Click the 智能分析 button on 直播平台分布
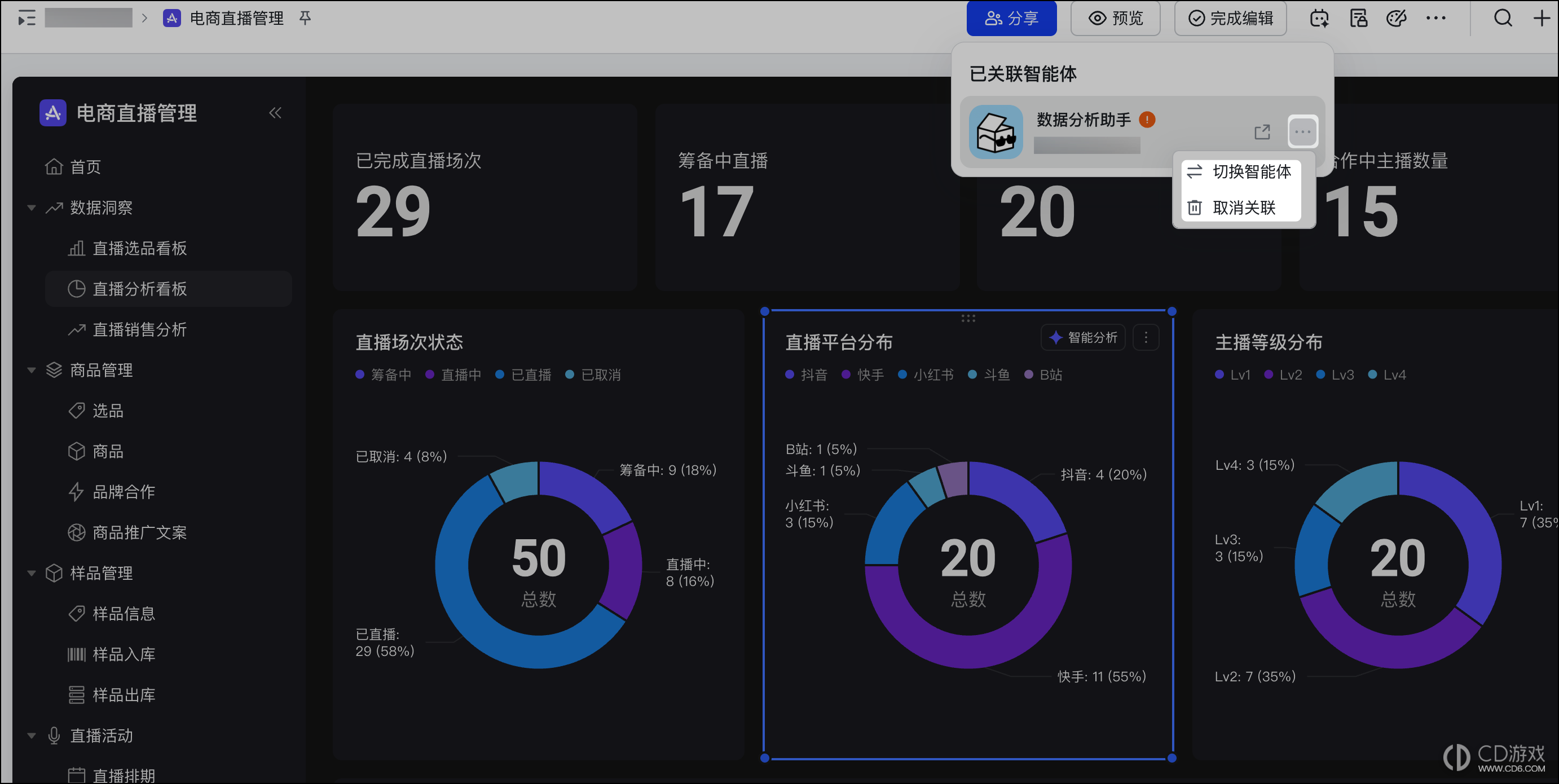The height and width of the screenshot is (784, 1559). pos(1083,337)
